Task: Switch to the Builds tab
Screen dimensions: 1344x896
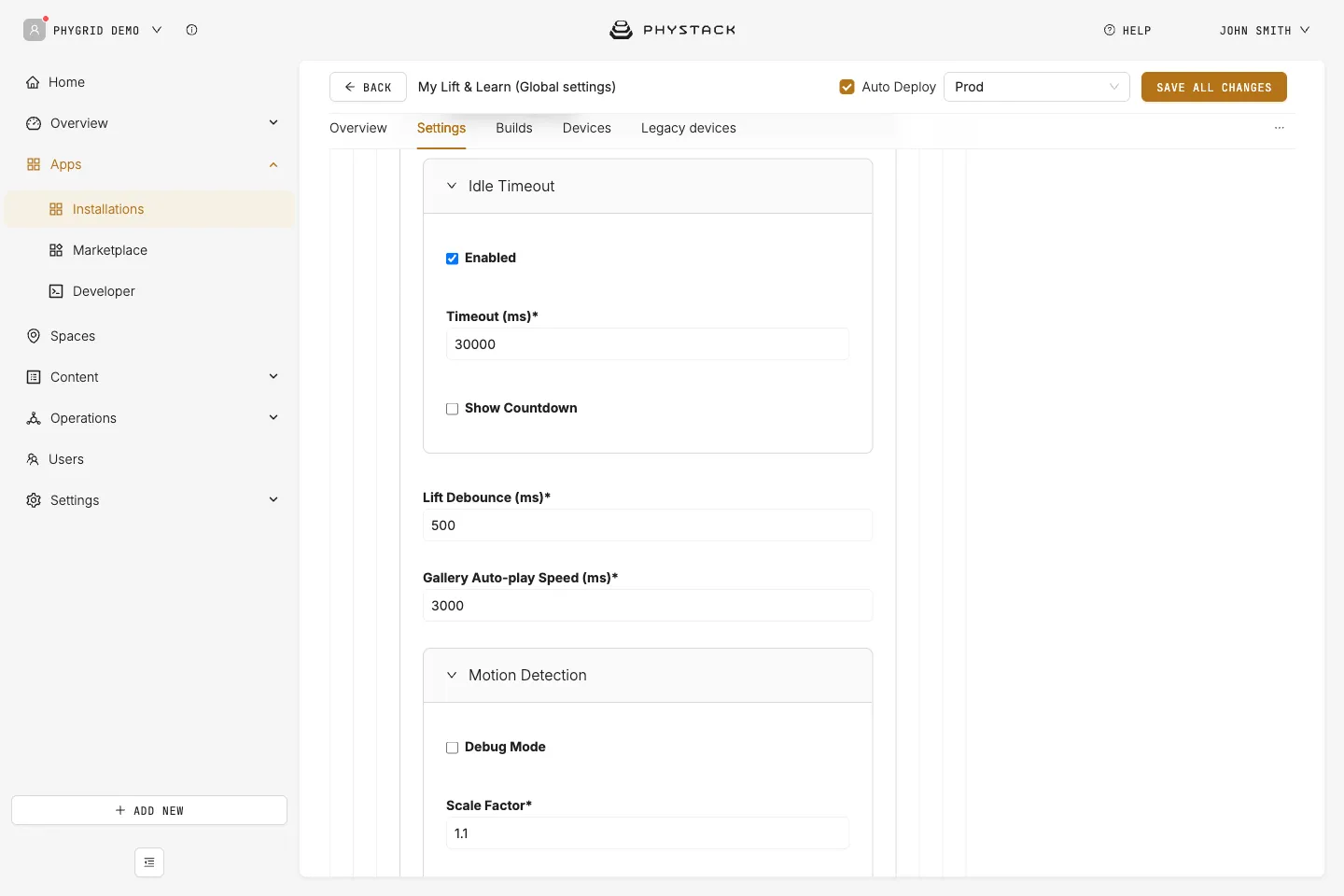Action: click(x=514, y=128)
